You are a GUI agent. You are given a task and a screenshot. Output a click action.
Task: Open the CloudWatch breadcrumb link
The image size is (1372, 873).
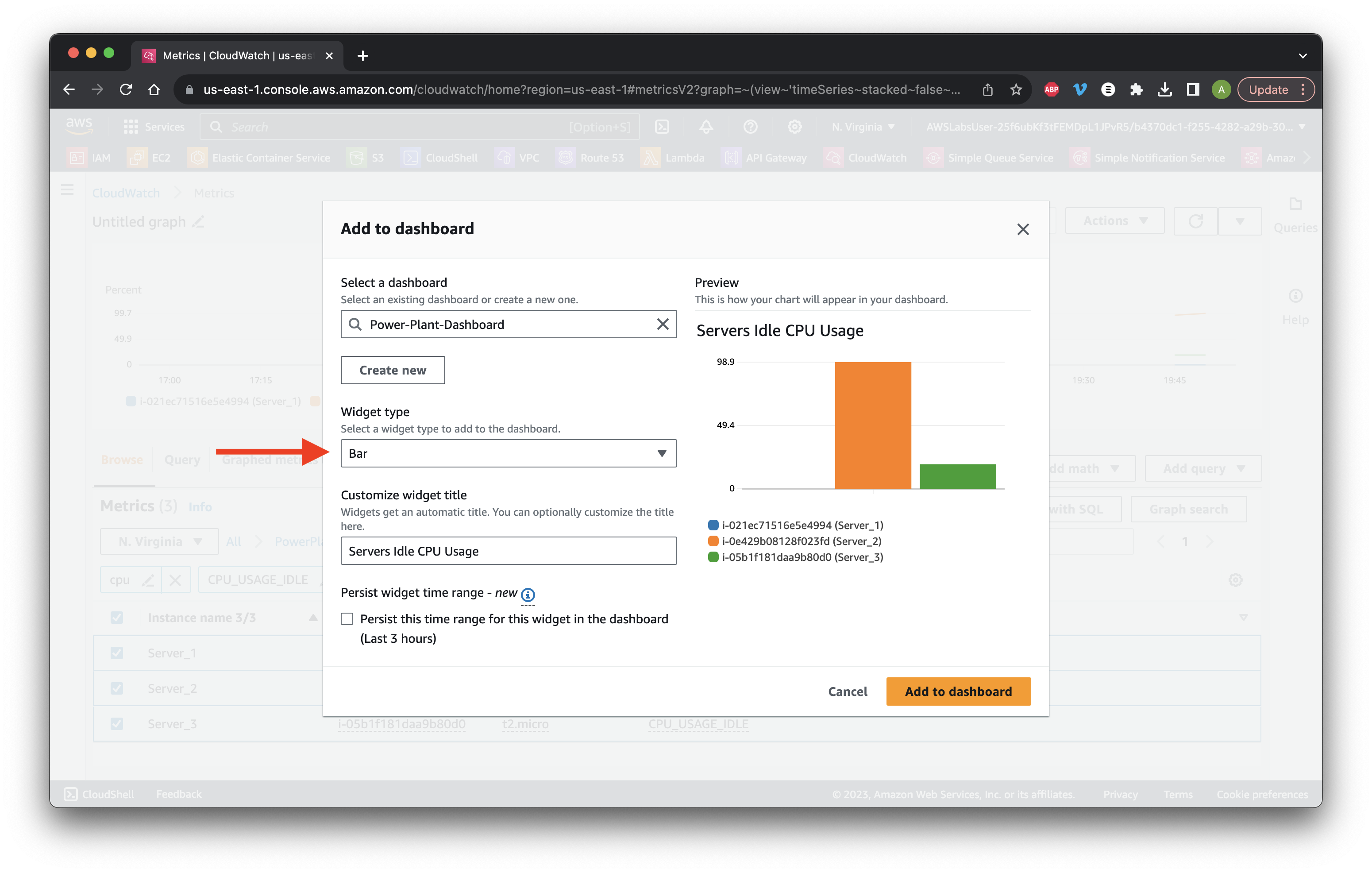tap(126, 193)
